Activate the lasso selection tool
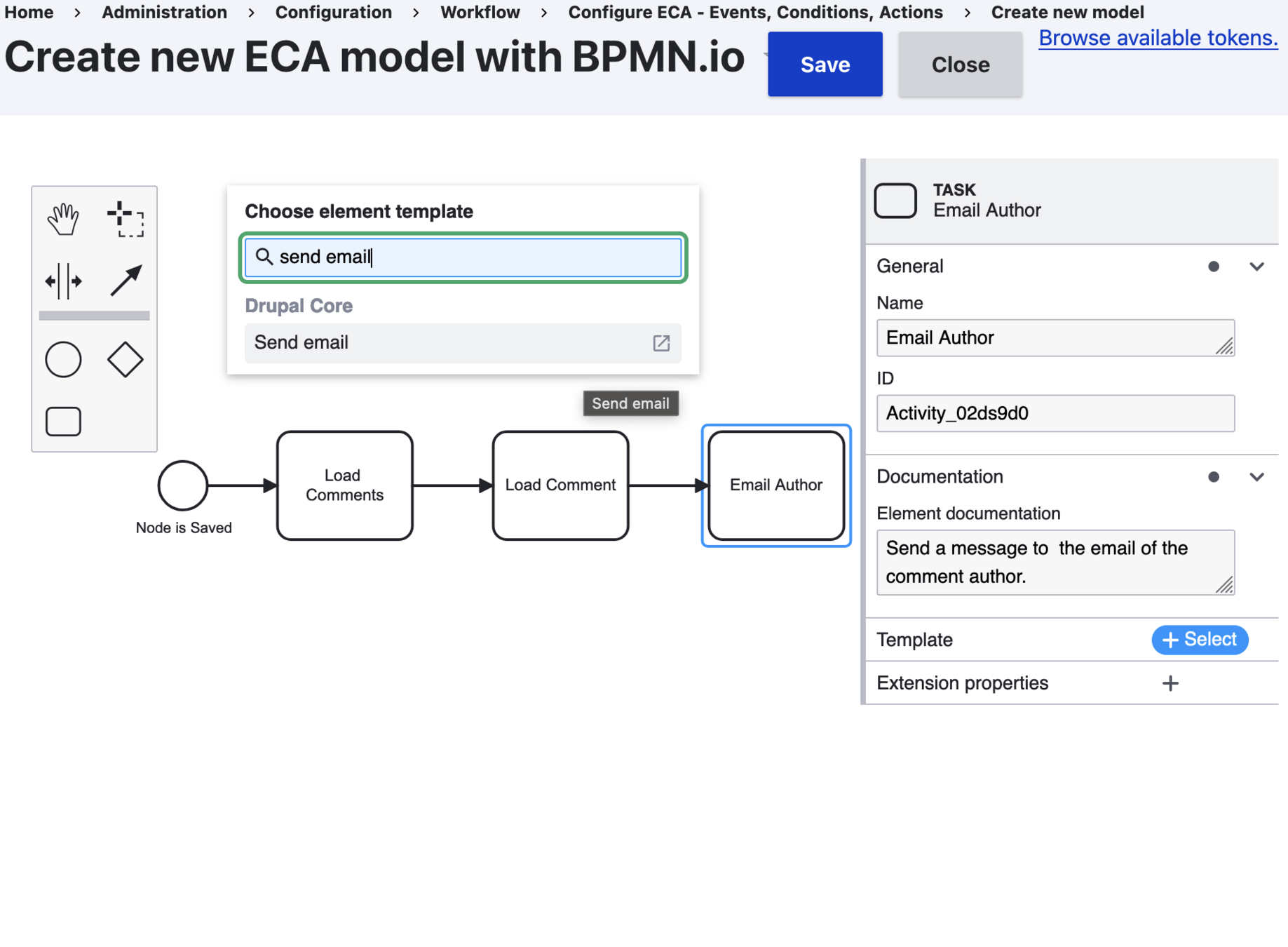This screenshot has width=1288, height=947. [126, 220]
